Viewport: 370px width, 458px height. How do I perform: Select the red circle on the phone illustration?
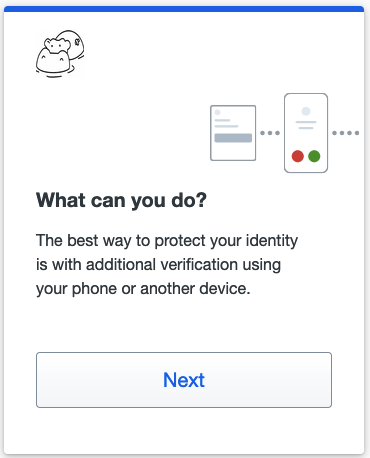[x=298, y=156]
